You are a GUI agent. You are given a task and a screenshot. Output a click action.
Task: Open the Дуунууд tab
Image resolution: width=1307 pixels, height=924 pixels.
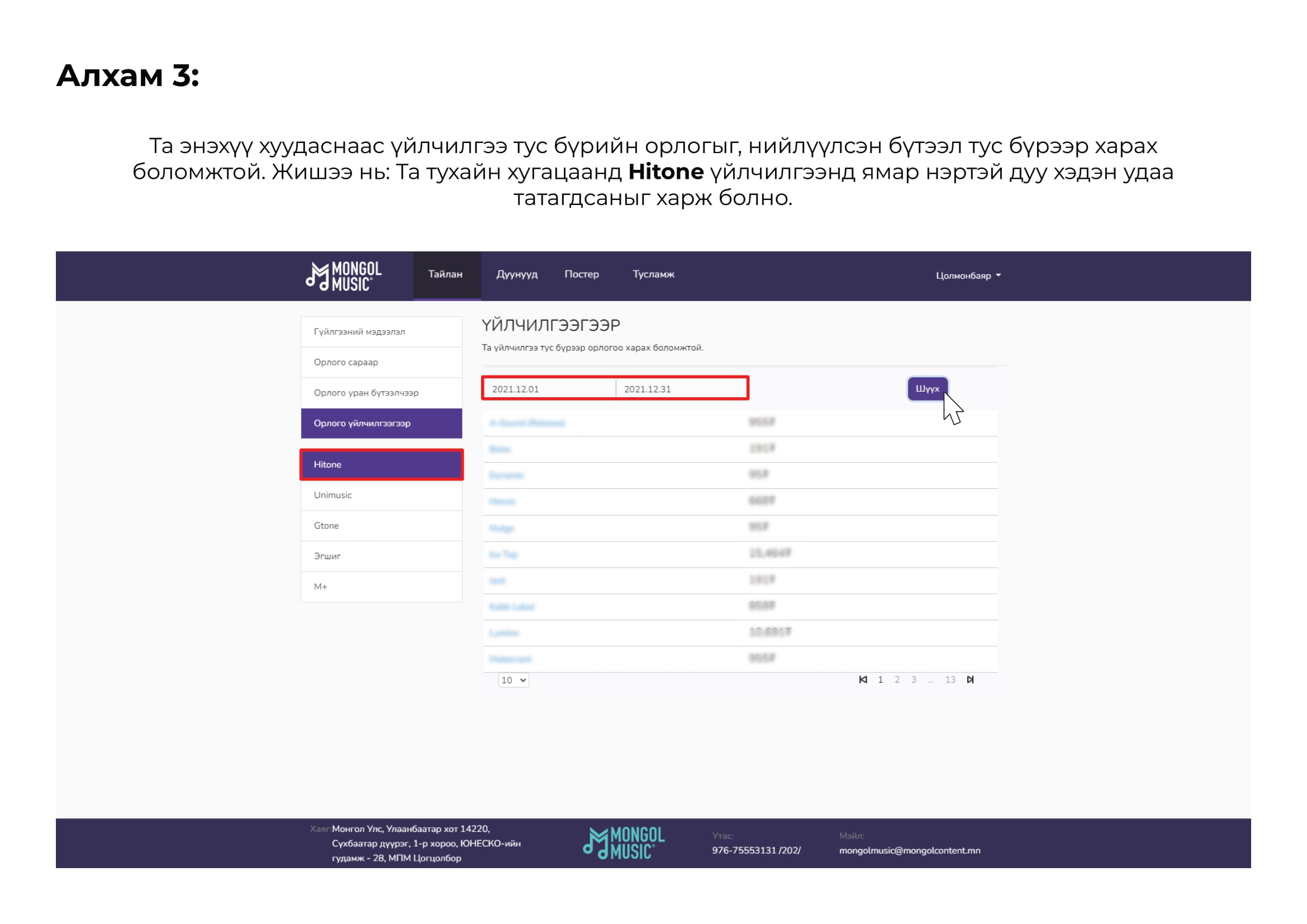coord(516,275)
